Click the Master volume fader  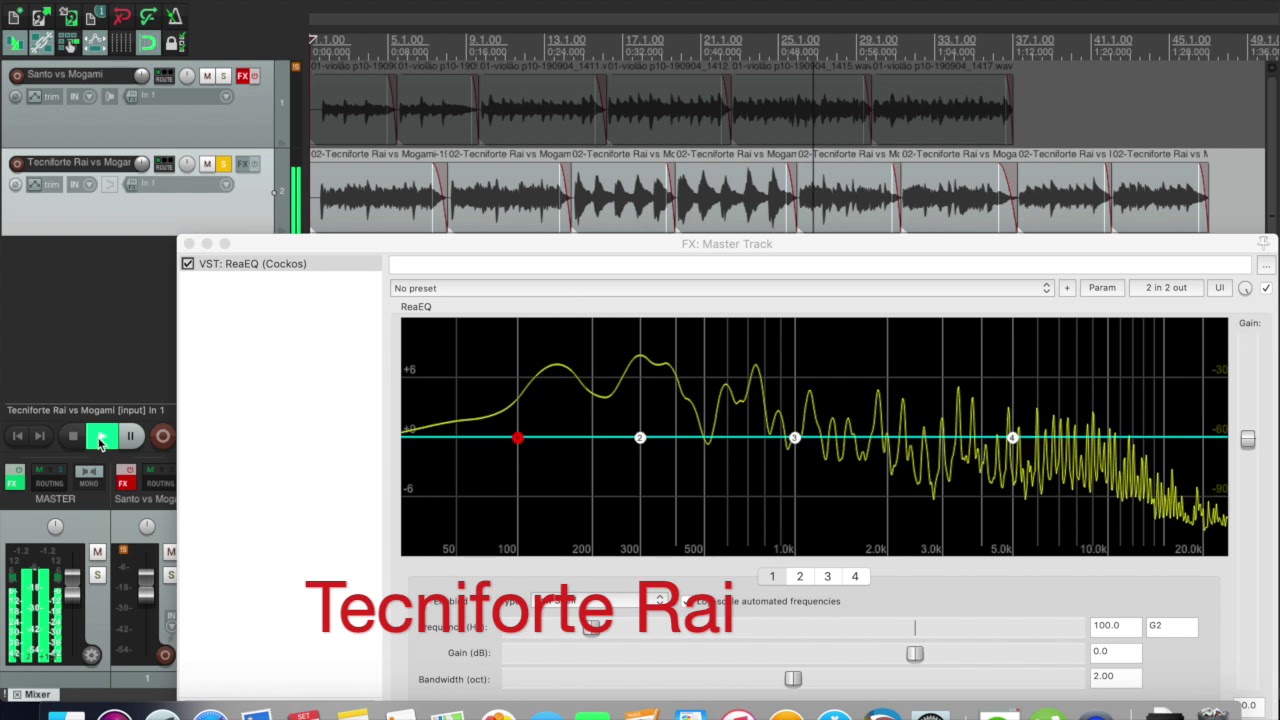(x=72, y=585)
